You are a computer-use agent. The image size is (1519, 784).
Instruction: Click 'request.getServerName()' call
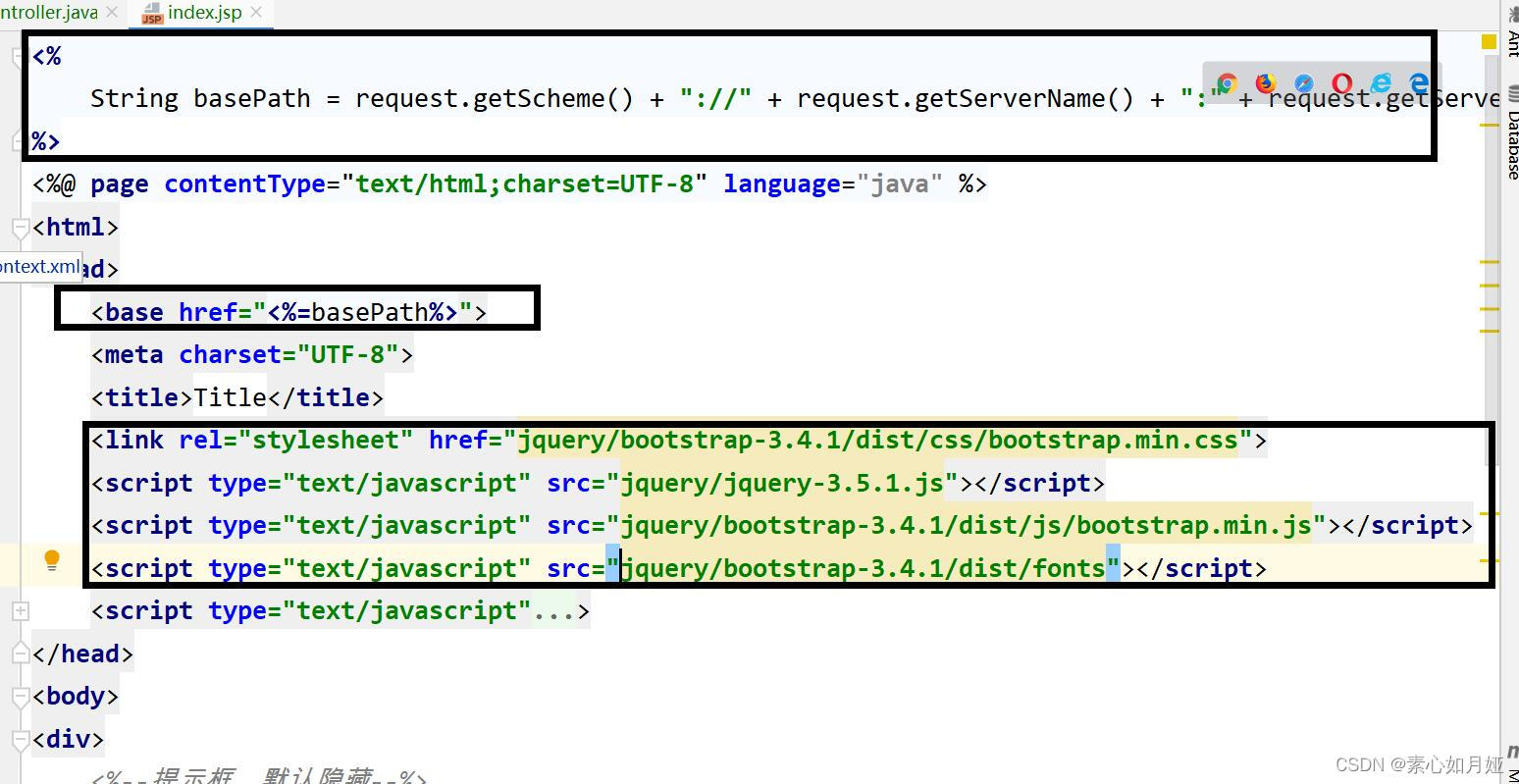(966, 98)
